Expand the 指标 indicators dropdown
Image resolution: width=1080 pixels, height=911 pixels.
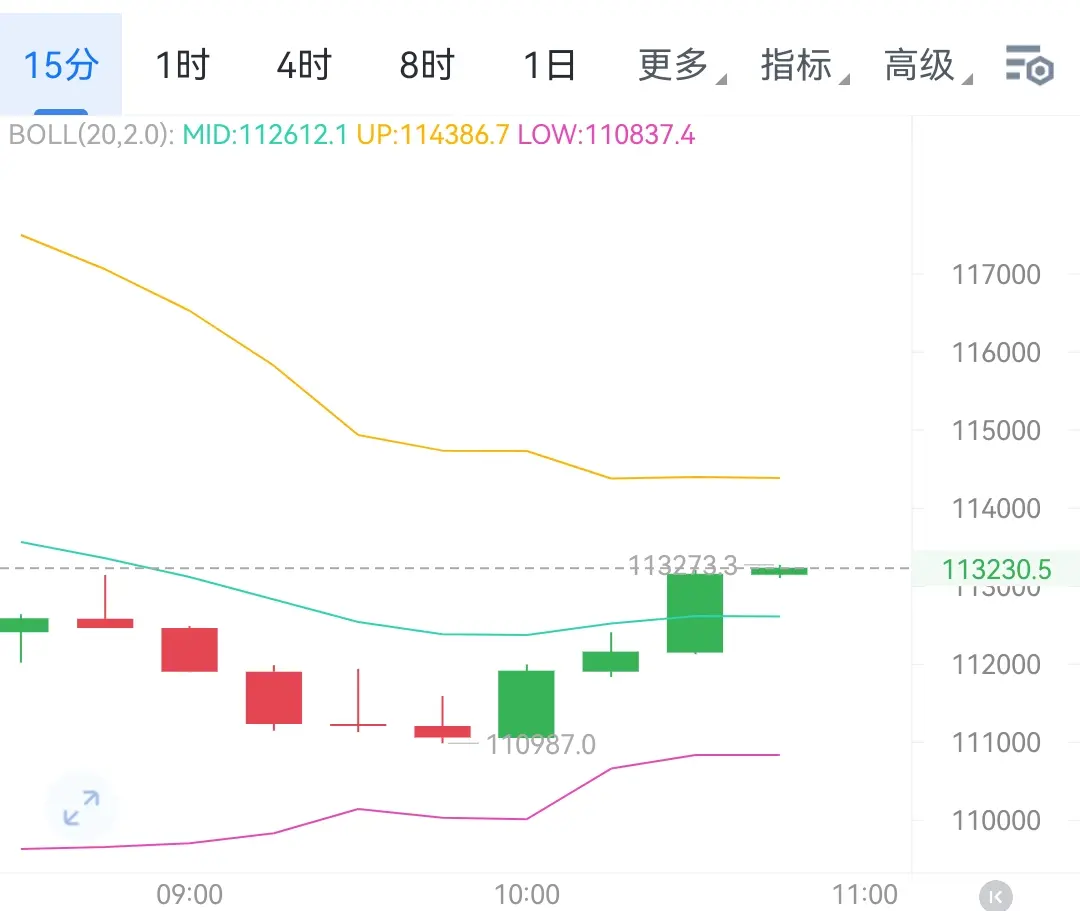798,66
